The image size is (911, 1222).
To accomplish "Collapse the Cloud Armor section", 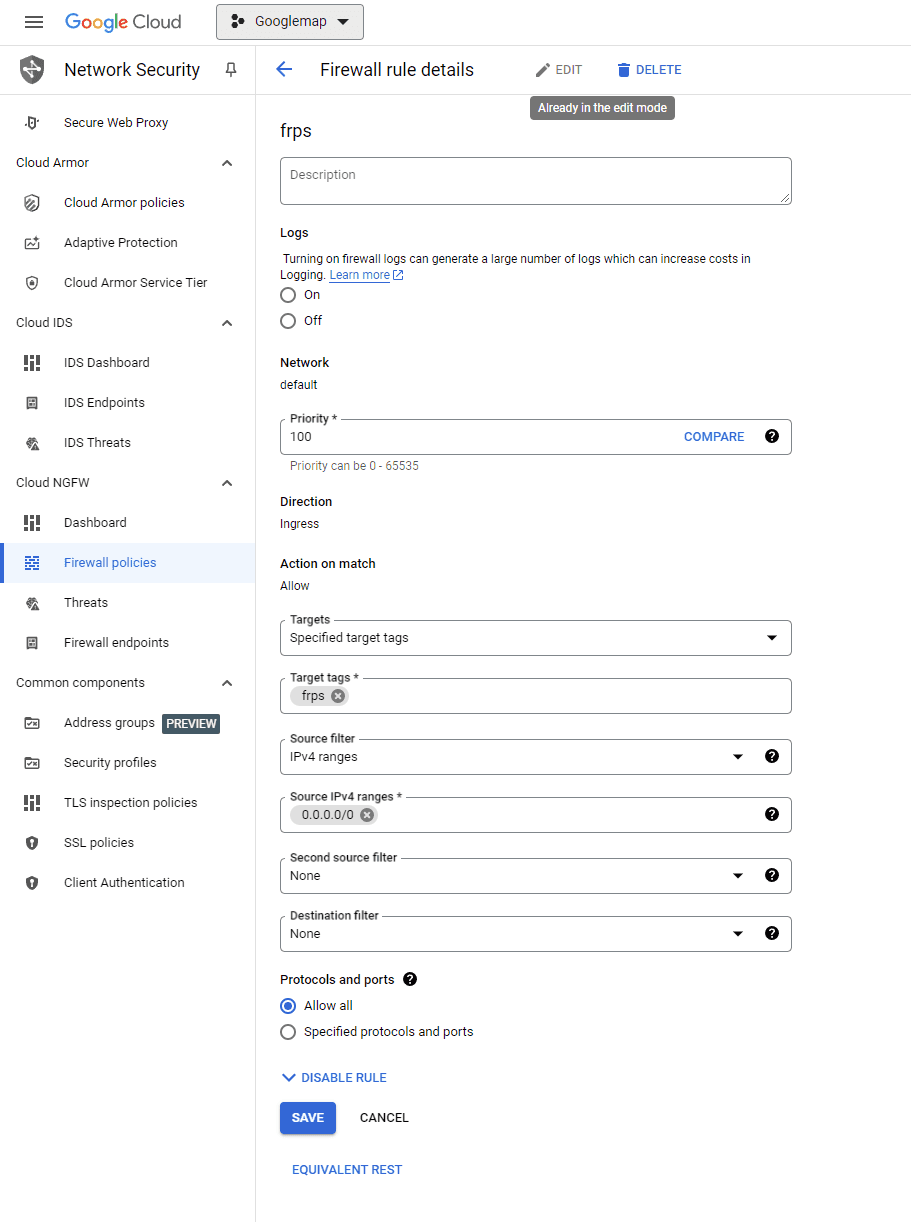I will [x=227, y=162].
